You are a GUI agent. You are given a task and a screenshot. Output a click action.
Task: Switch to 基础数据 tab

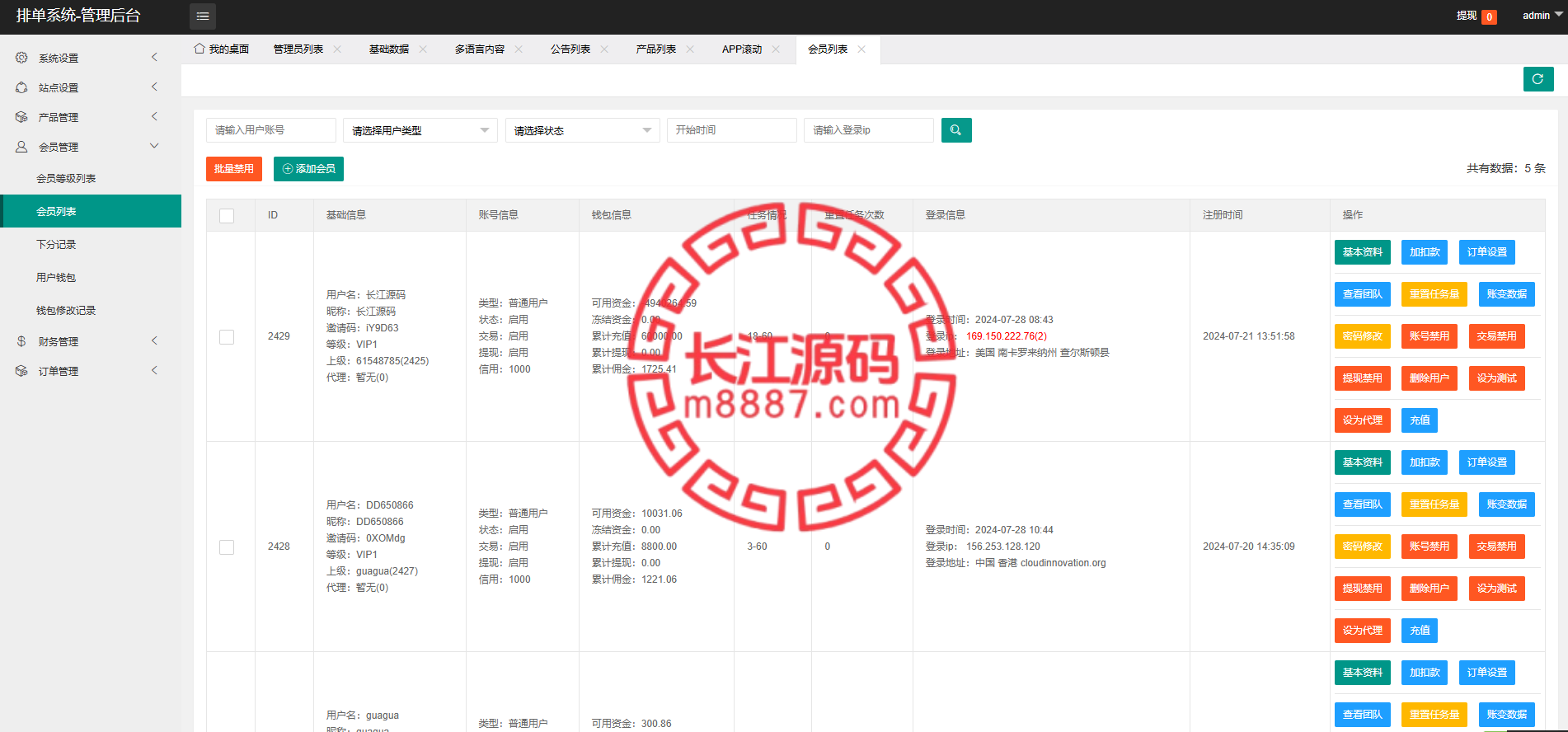pos(389,49)
